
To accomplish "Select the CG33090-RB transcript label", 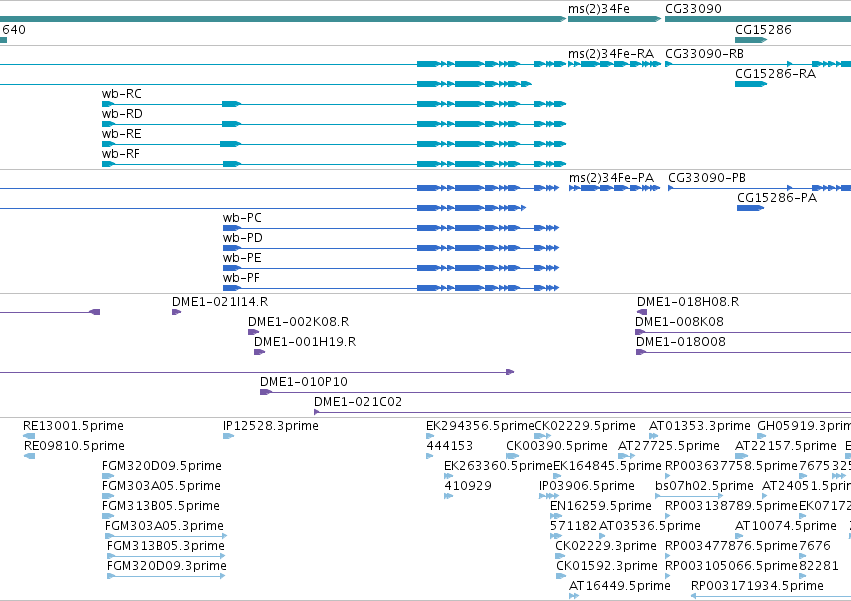I will tap(704, 54).
